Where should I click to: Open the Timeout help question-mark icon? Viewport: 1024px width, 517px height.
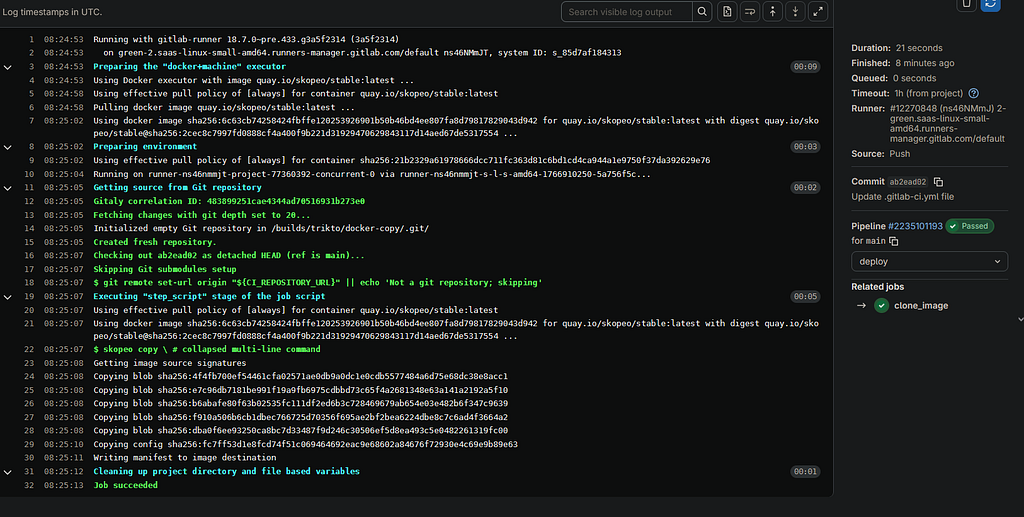click(x=974, y=93)
